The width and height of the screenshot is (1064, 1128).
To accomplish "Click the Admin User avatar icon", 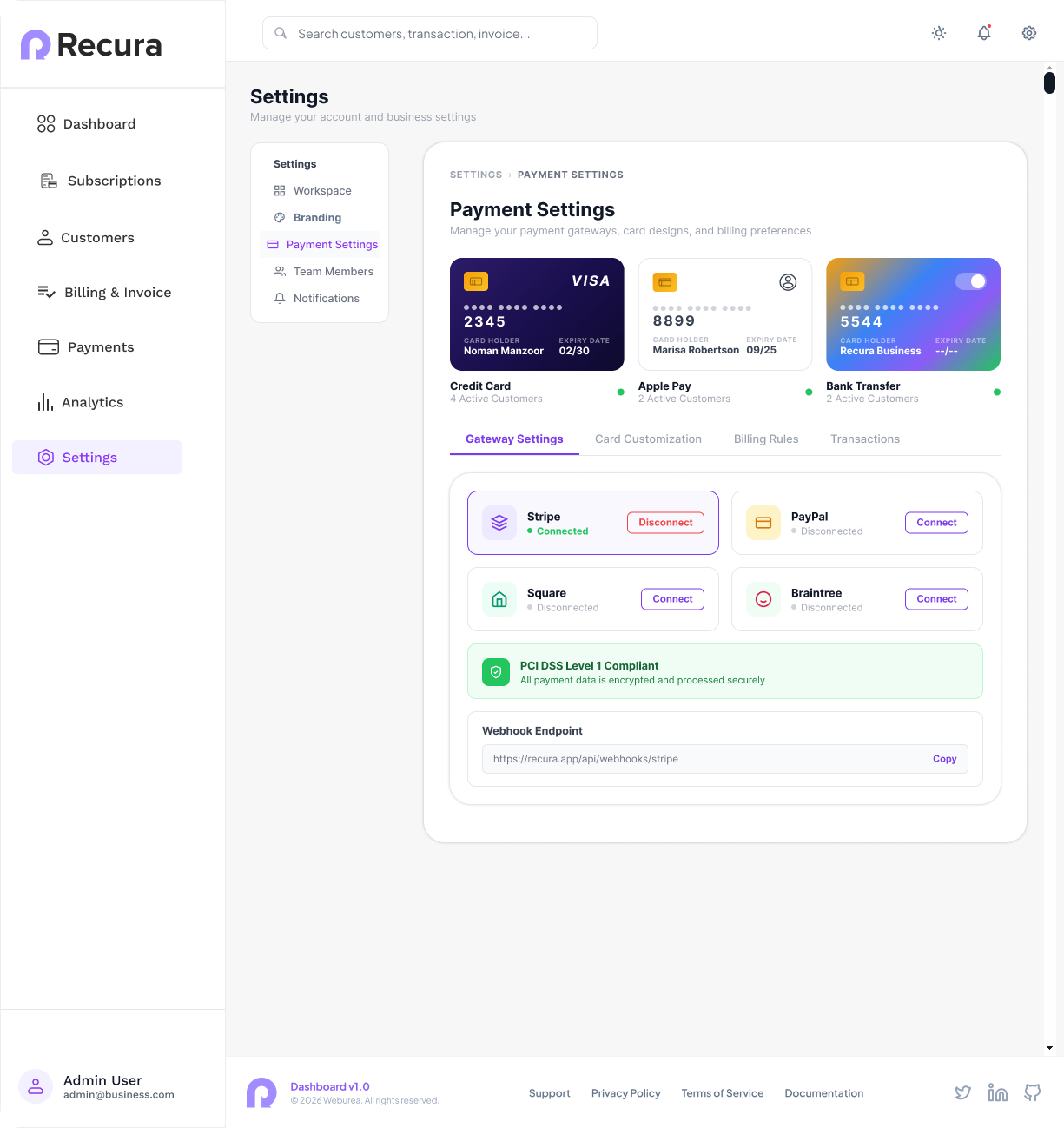I will click(36, 1086).
